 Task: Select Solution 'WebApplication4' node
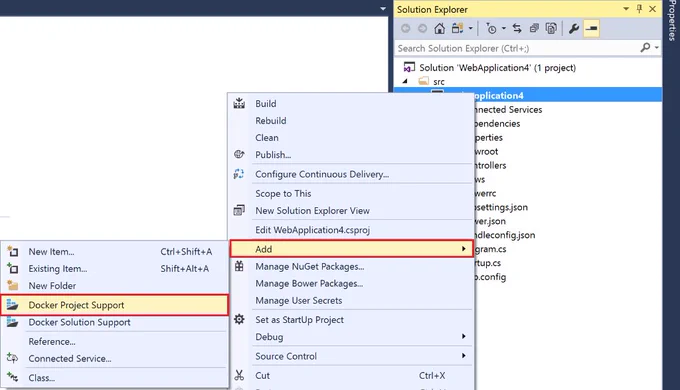pyautogui.click(x=497, y=68)
